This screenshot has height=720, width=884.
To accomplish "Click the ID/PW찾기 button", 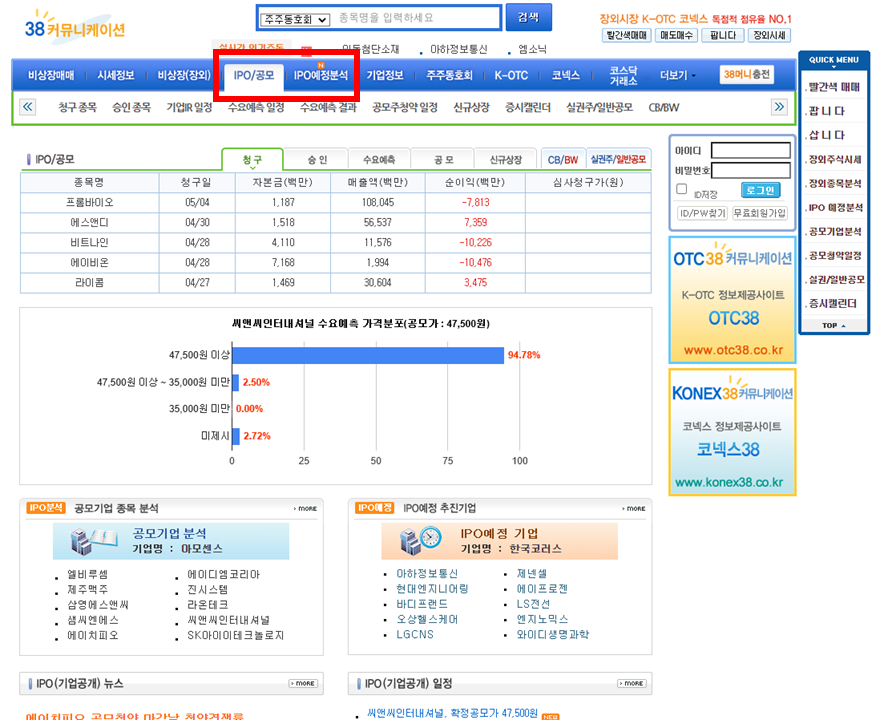I will click(x=702, y=213).
